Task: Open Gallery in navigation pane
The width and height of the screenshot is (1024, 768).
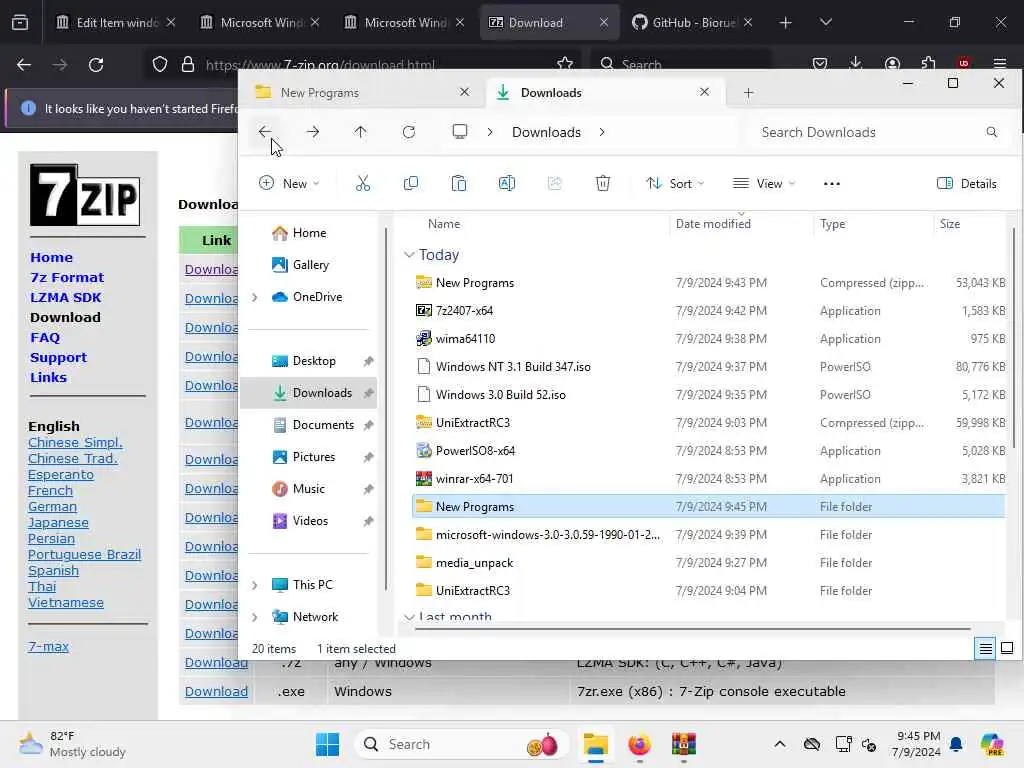Action: [x=310, y=265]
